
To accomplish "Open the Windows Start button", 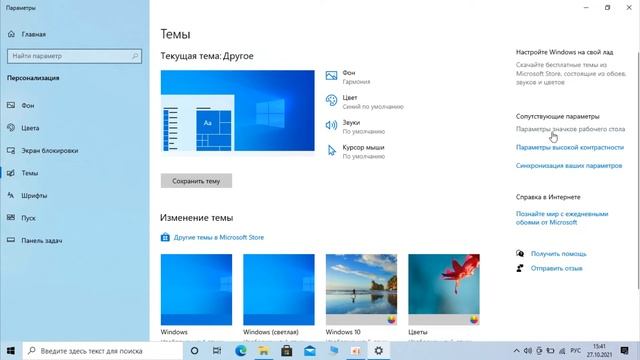I will click(11, 351).
